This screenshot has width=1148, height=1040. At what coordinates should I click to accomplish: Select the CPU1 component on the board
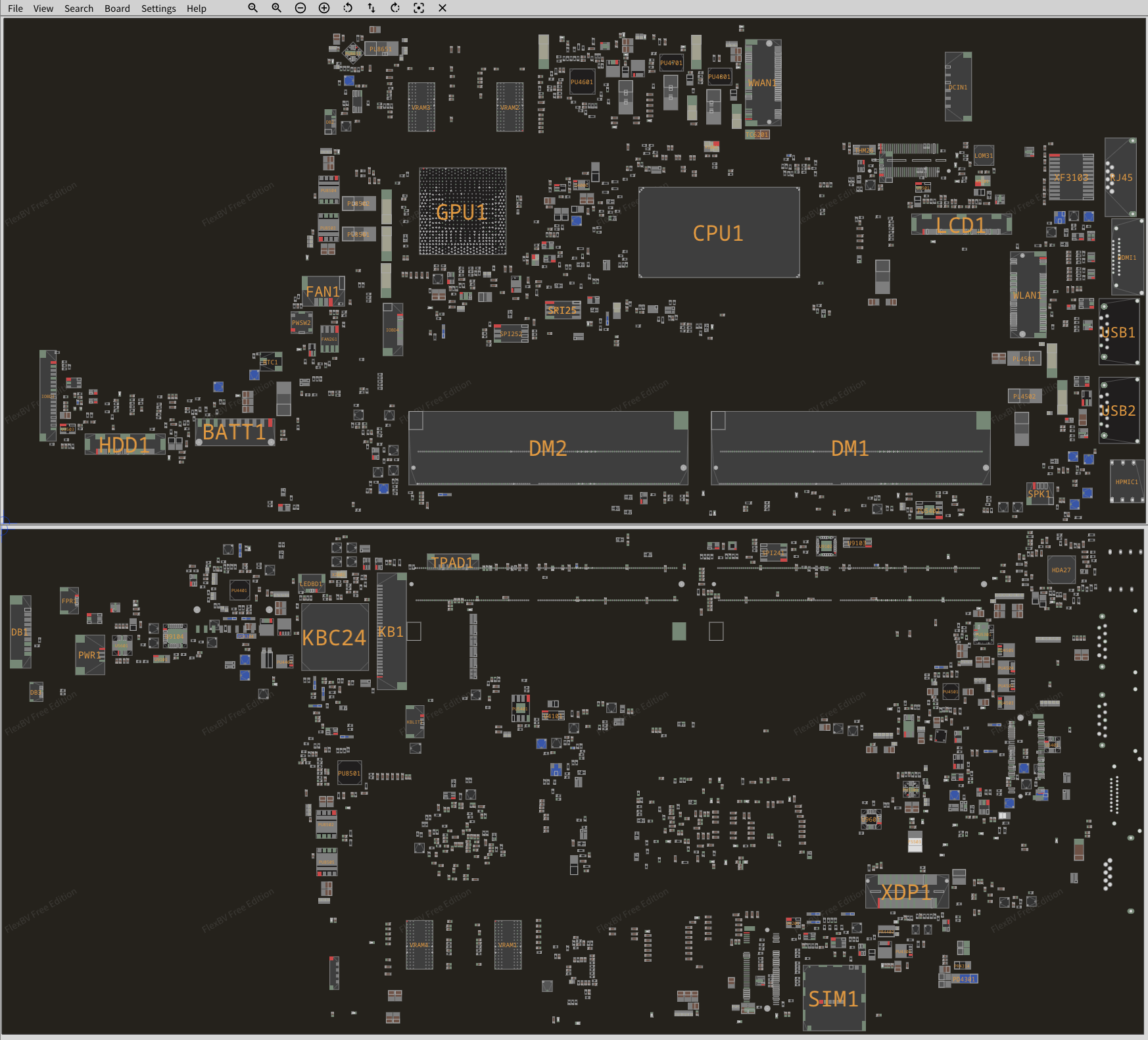click(719, 233)
